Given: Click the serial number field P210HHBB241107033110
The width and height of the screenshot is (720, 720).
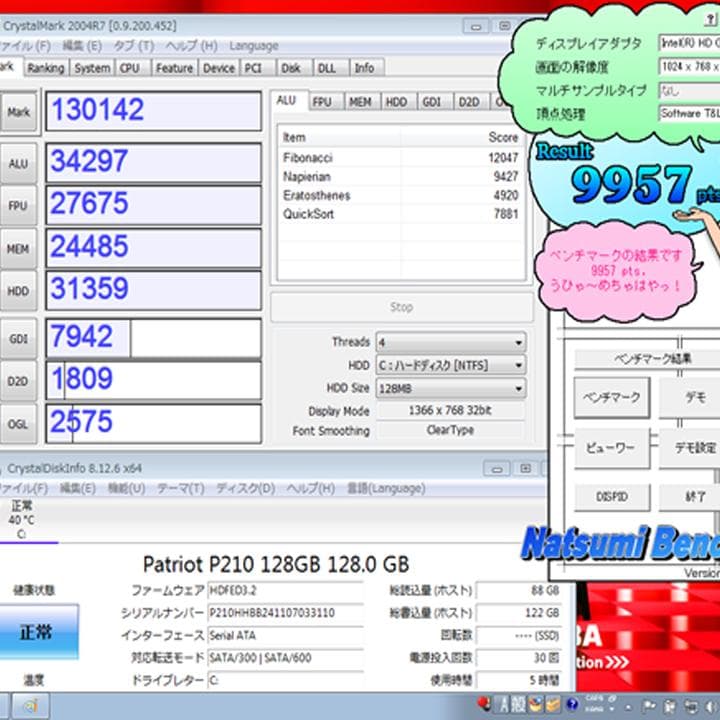Looking at the screenshot, I should (x=285, y=613).
